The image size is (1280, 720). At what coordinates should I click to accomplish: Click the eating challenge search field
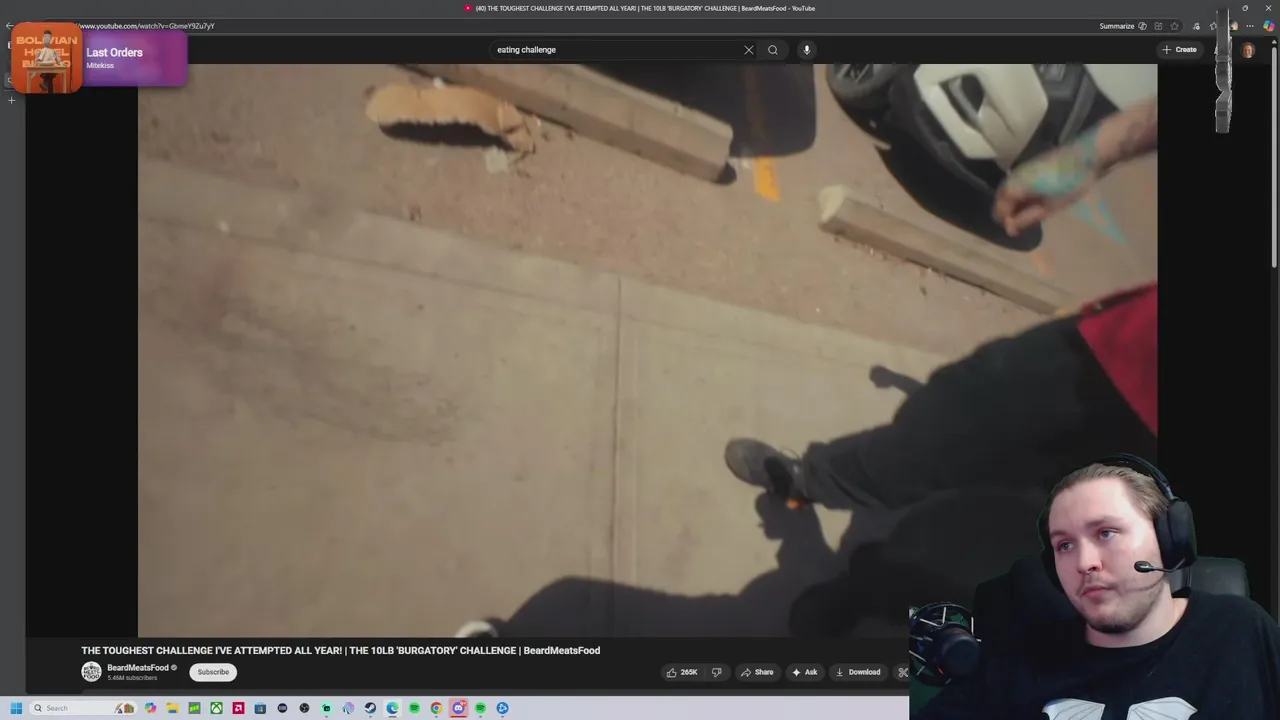point(615,50)
